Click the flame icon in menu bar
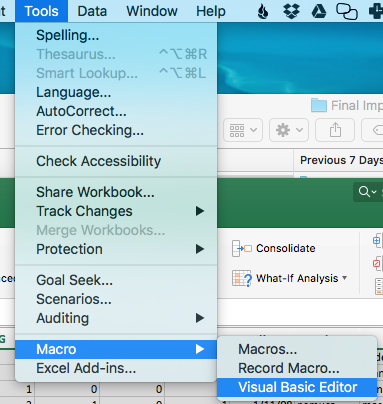The height and width of the screenshot is (404, 383). pos(263,12)
